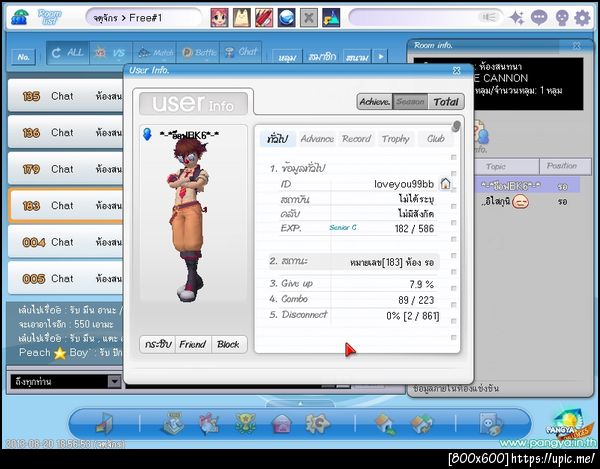Filter room list by Battle mode
The image size is (600, 469).
(x=198, y=52)
